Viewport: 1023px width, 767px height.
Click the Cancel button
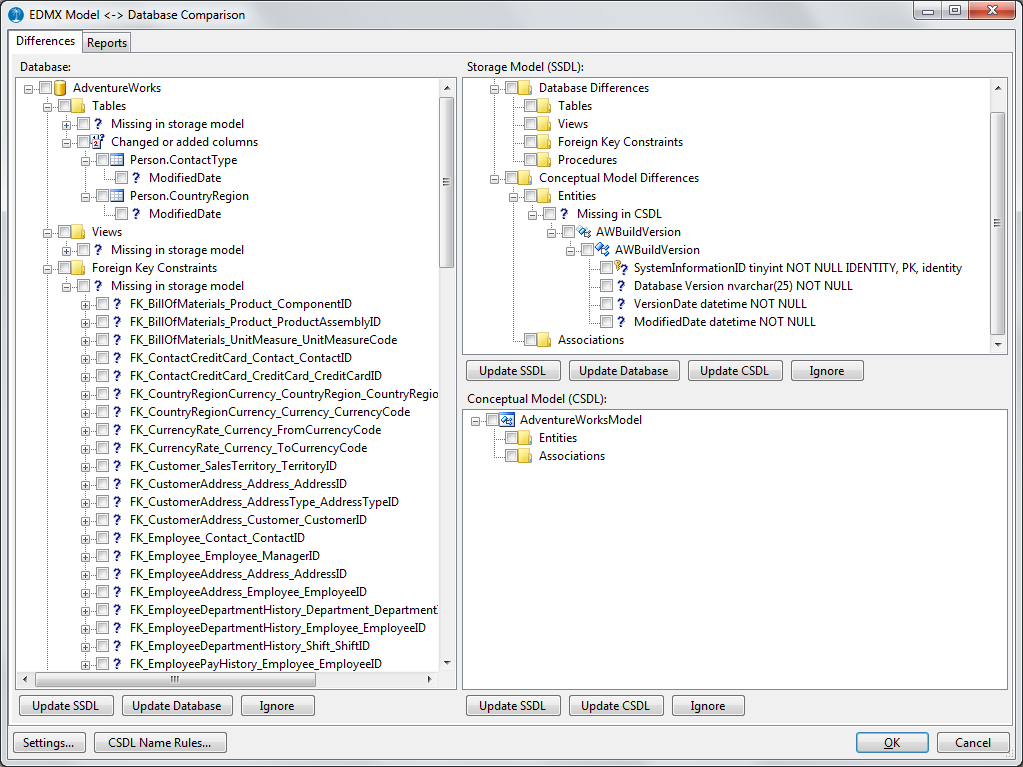pos(973,743)
